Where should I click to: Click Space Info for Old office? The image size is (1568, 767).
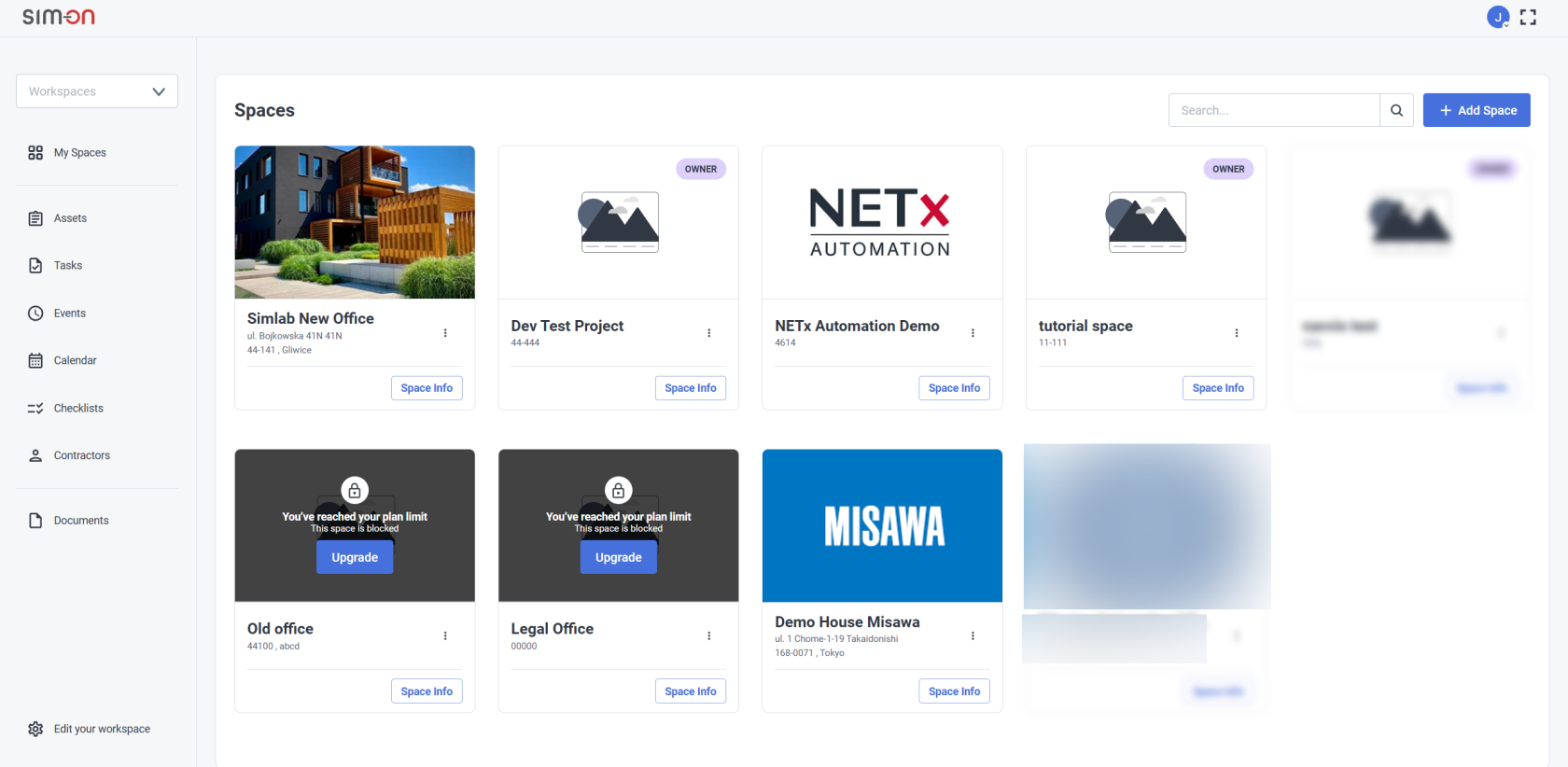[x=427, y=691]
